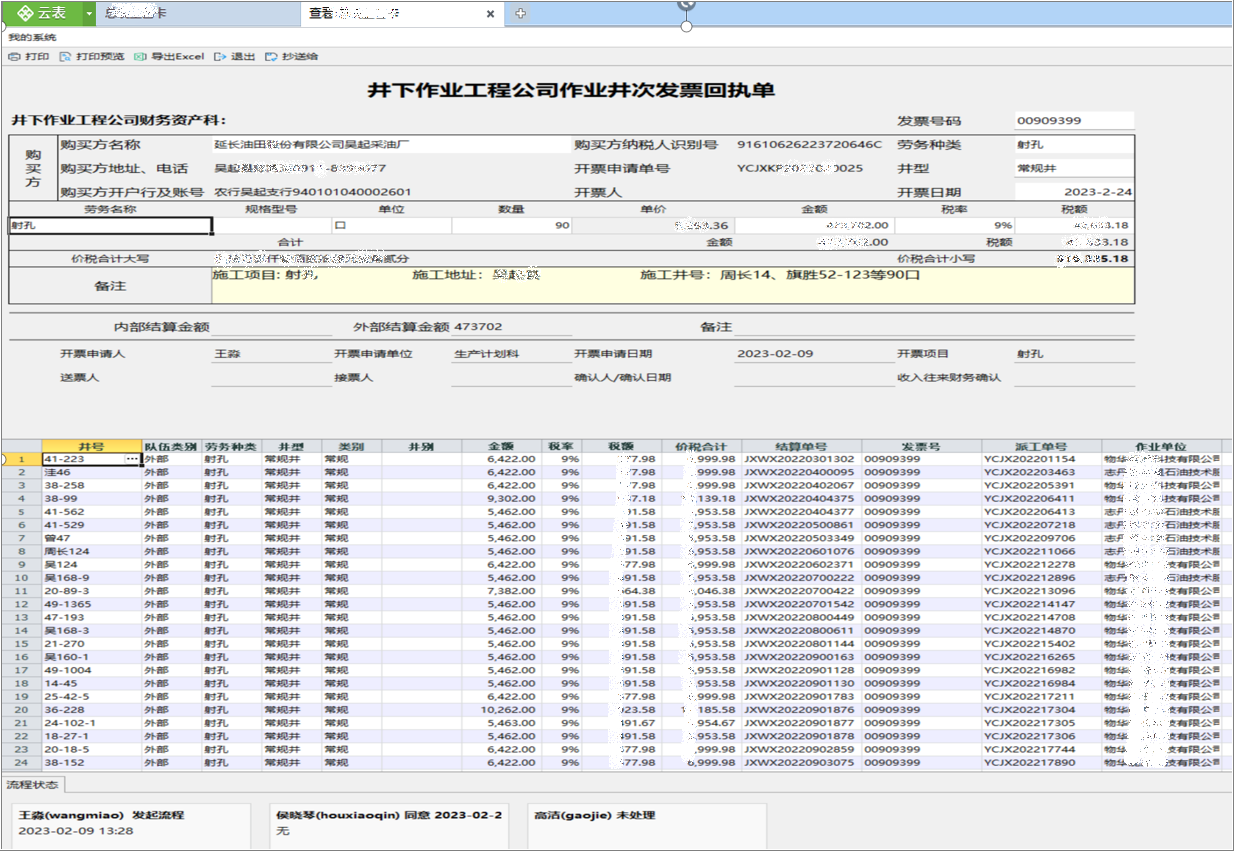Click the 侯晓琴(houxiaoqin) 同意 status card
The width and height of the screenshot is (1234, 851).
pos(390,824)
